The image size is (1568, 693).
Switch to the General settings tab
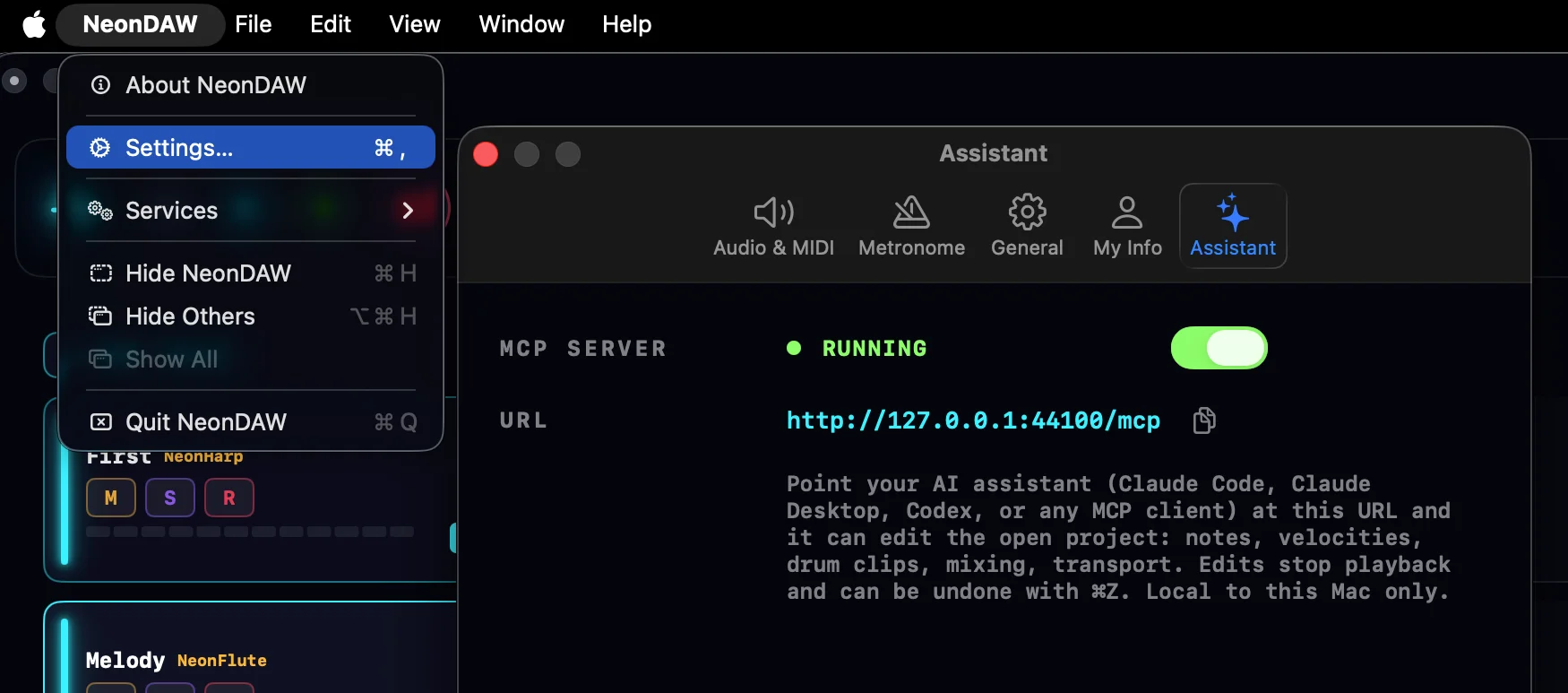[1027, 227]
